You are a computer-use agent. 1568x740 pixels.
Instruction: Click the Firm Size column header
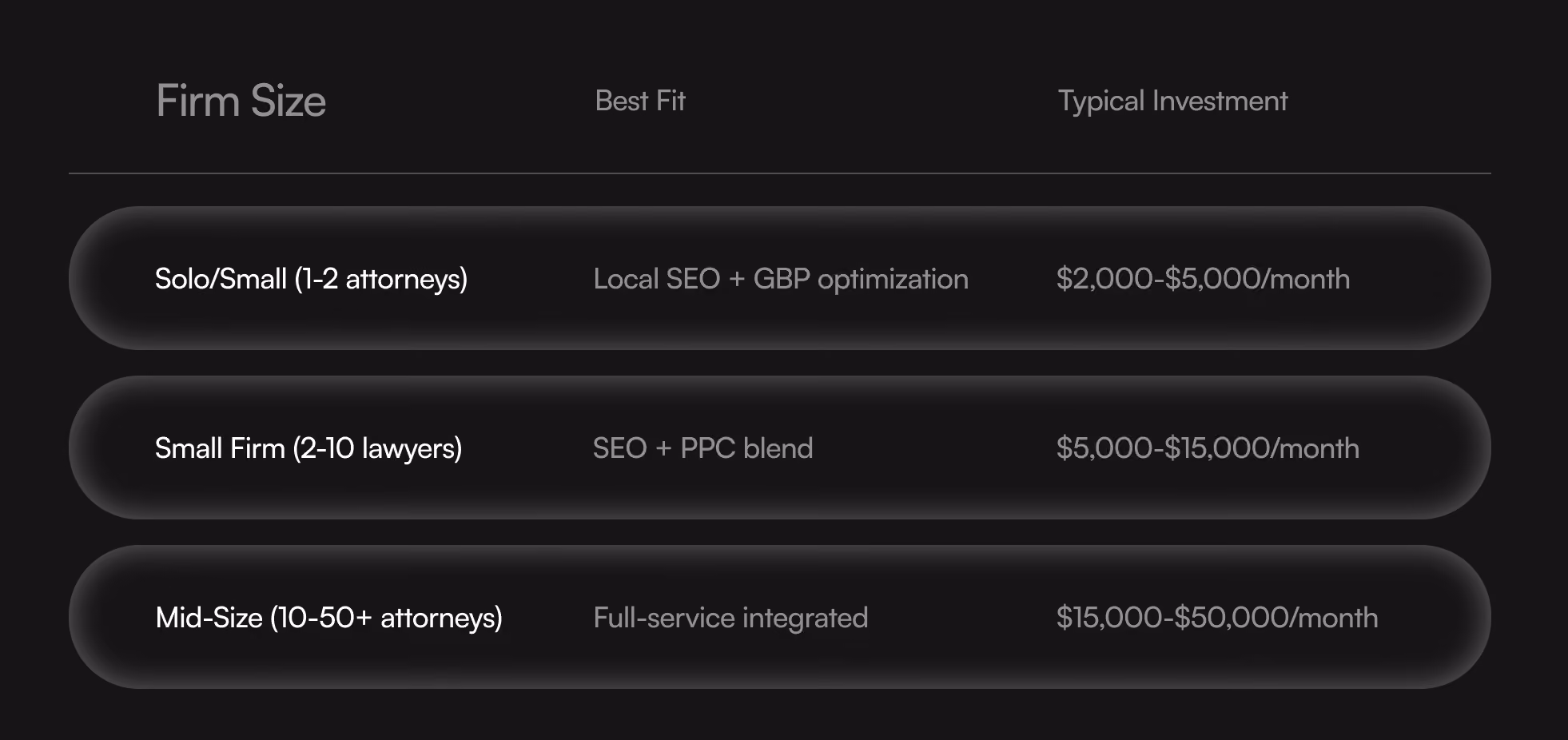[241, 101]
